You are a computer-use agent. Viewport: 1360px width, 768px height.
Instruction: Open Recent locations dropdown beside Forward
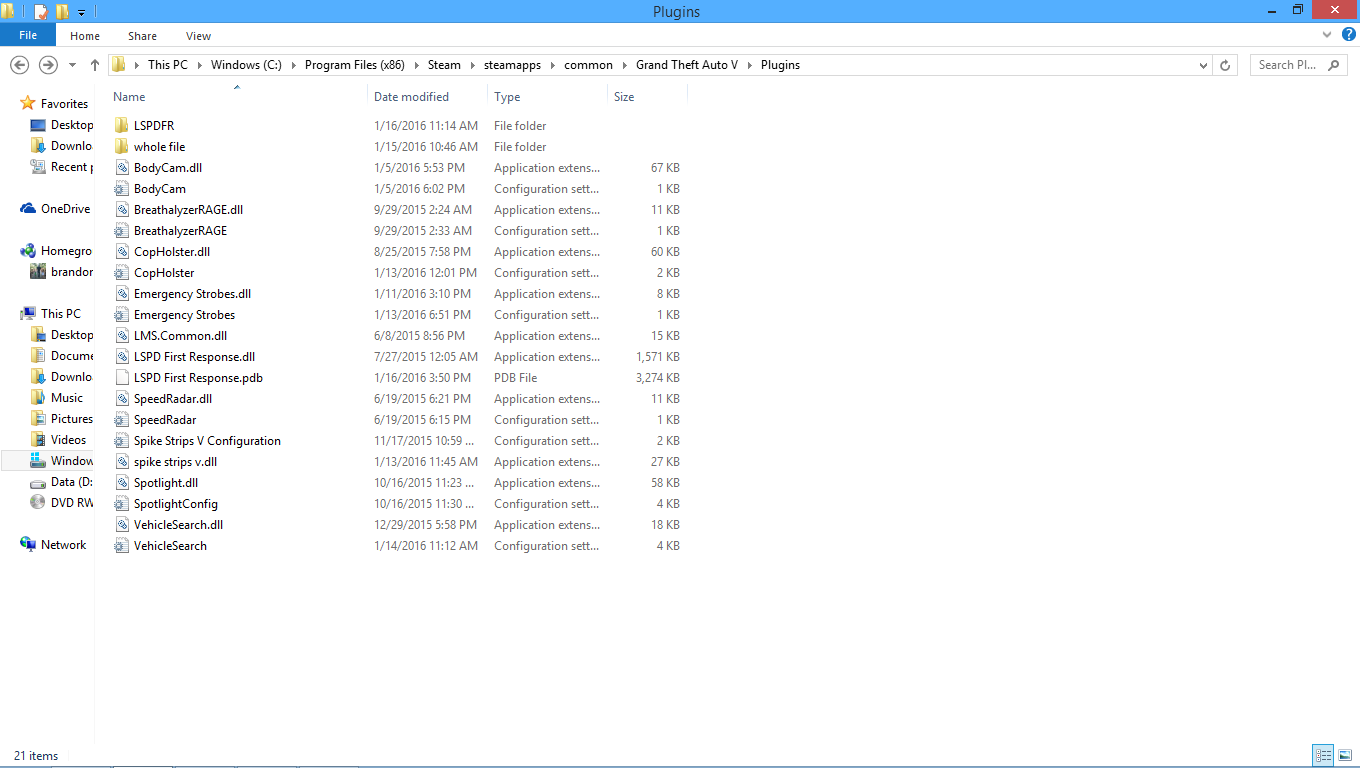pos(72,65)
